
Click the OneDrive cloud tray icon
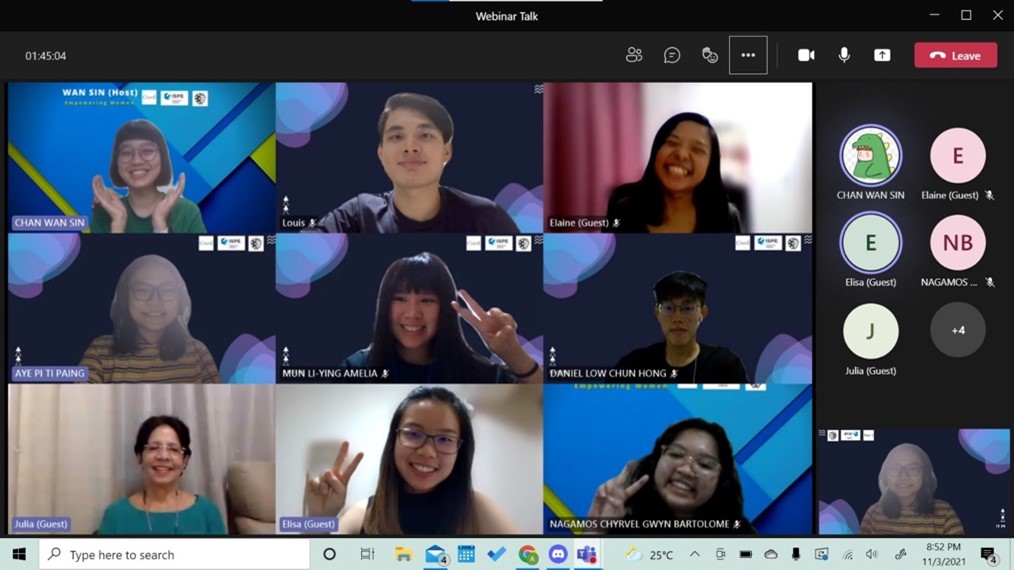coord(771,554)
